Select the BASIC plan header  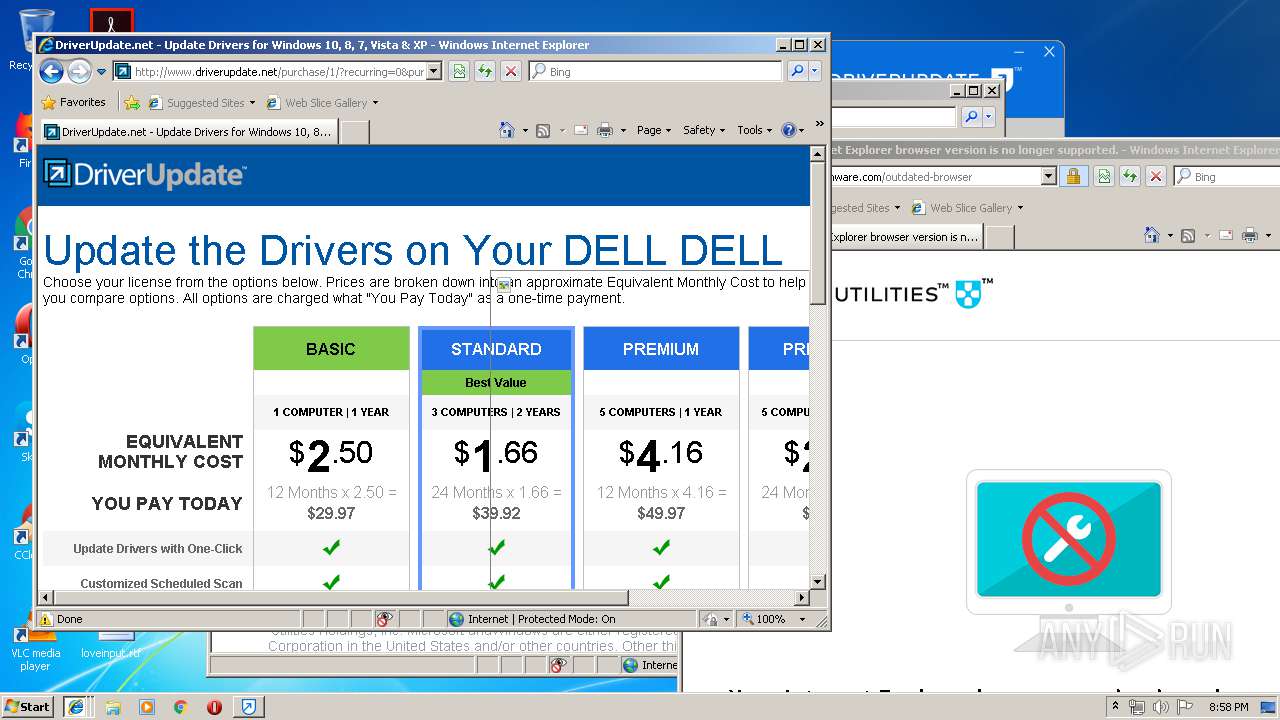pyautogui.click(x=331, y=349)
